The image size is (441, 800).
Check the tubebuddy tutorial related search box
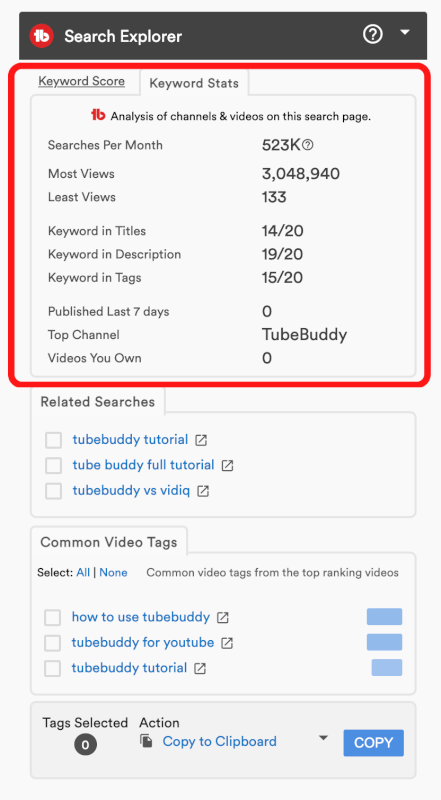[x=54, y=440]
